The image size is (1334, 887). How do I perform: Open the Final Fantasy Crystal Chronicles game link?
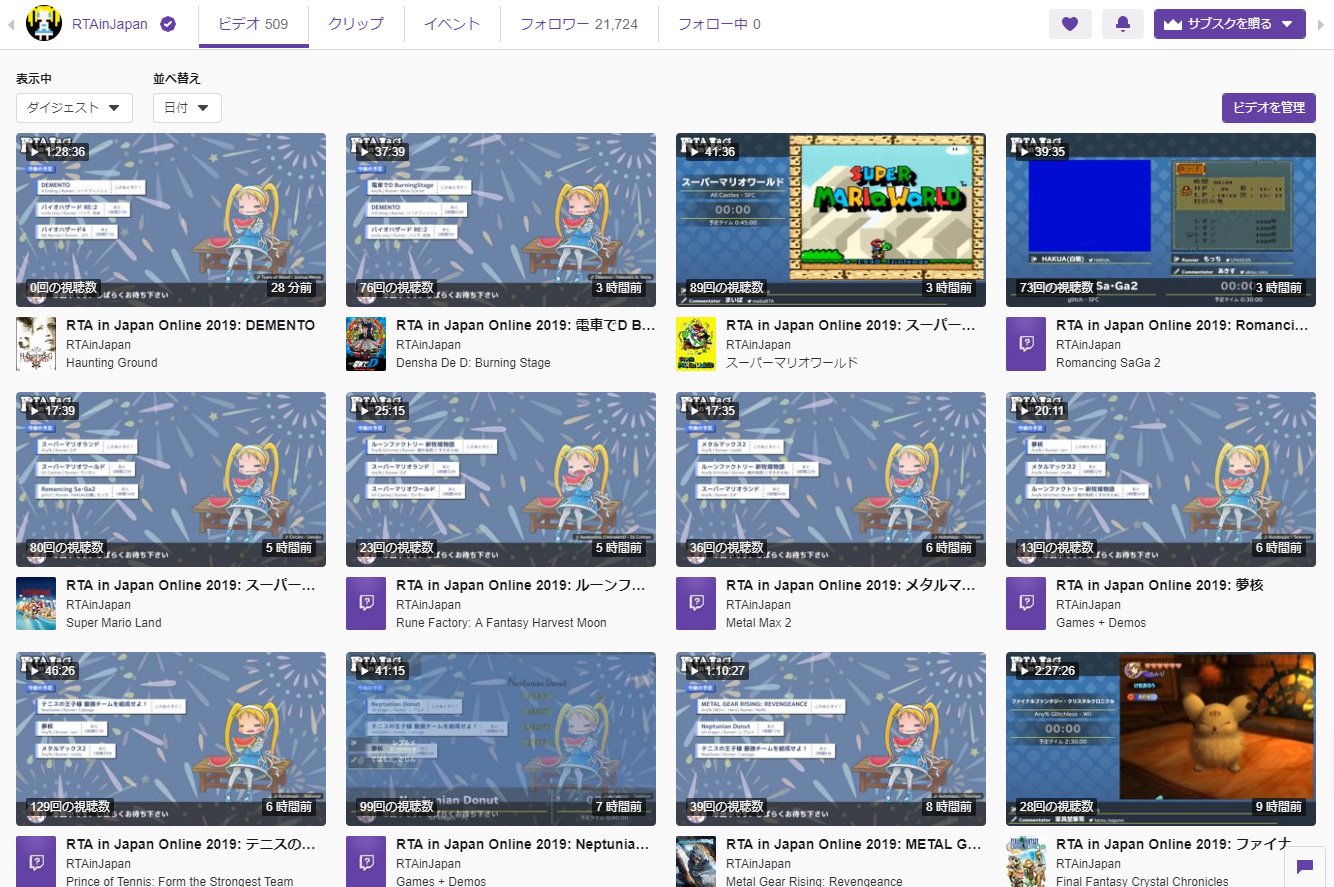[1142, 881]
